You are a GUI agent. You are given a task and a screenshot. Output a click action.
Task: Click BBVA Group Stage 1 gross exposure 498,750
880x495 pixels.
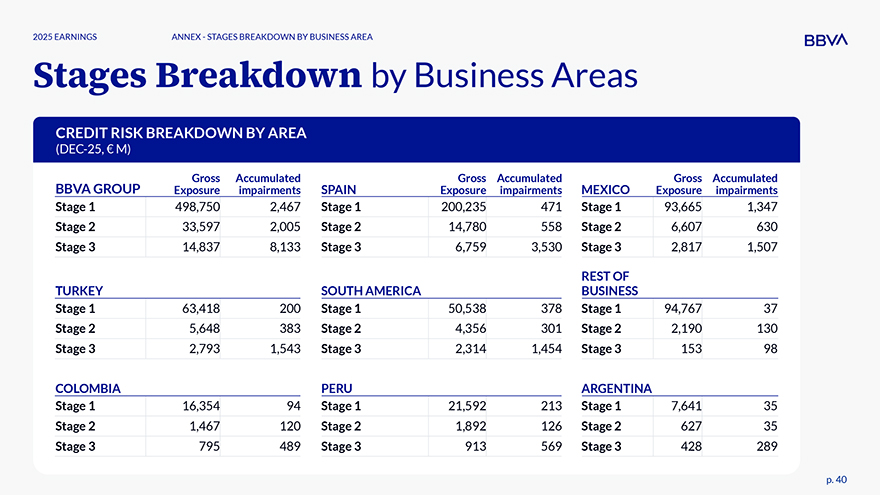pos(198,207)
